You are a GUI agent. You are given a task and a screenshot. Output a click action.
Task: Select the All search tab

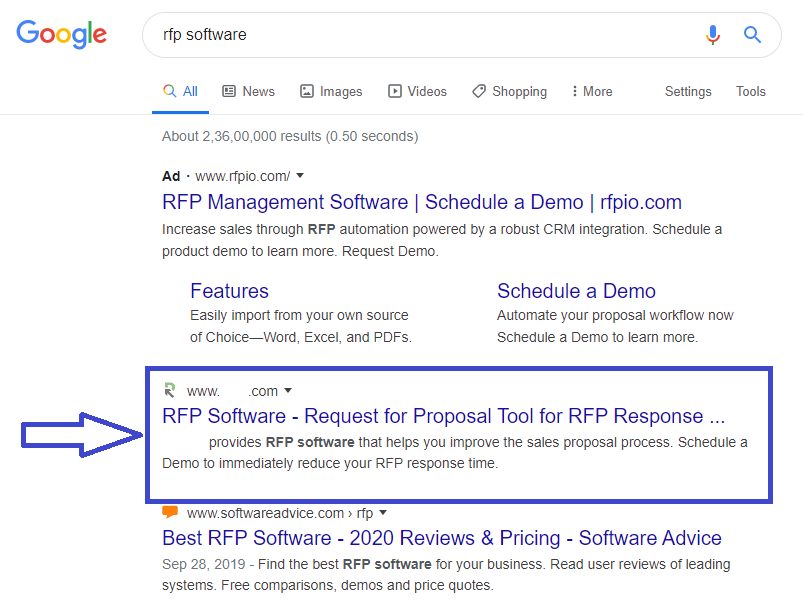coord(180,92)
